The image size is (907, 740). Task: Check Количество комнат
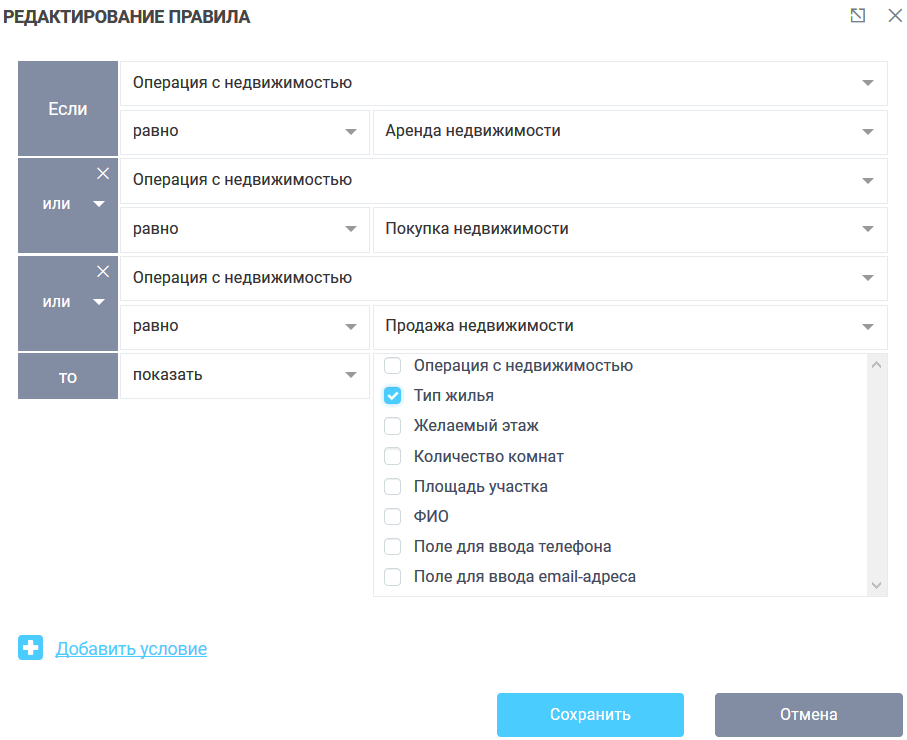click(392, 456)
